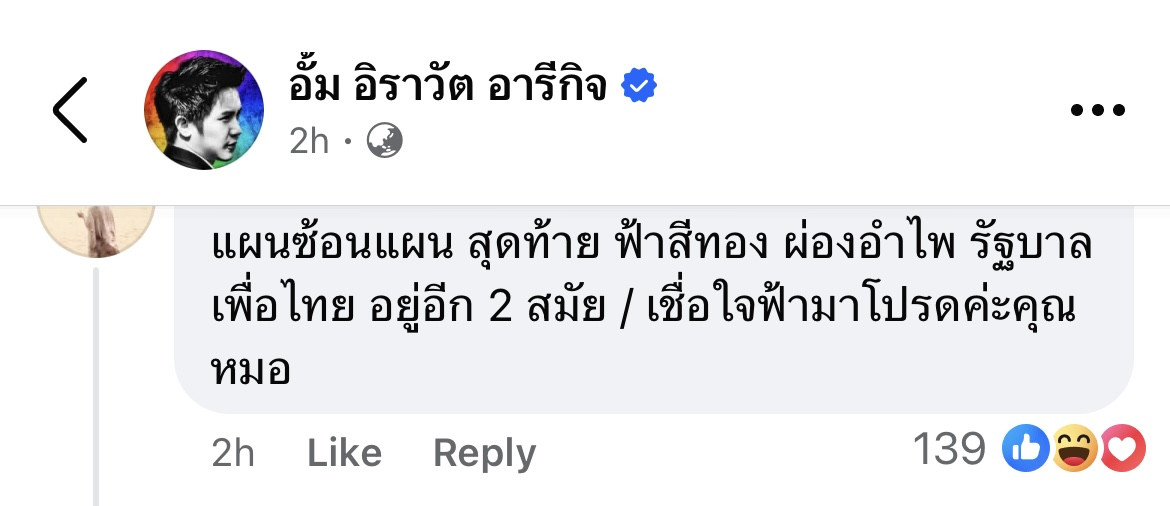The image size is (1170, 506).
Task: Open the page name อั้ม อิราวัต อารีกิจ
Action: click(448, 87)
